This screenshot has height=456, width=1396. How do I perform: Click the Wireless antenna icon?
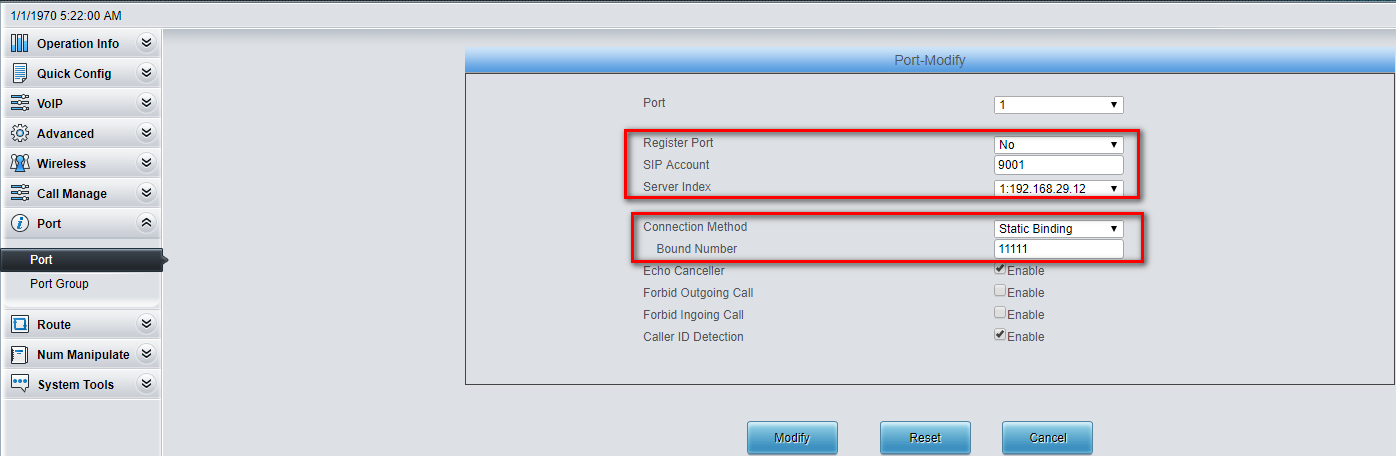[19, 163]
